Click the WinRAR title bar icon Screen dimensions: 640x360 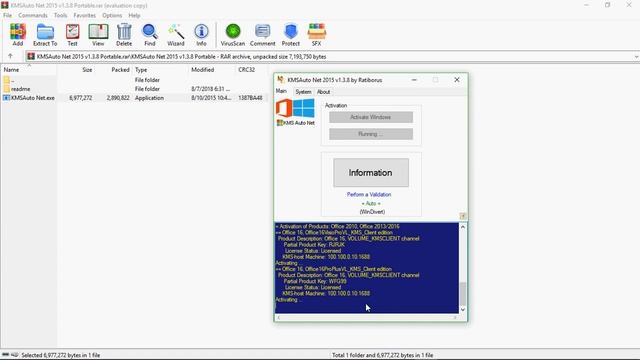[4, 5]
